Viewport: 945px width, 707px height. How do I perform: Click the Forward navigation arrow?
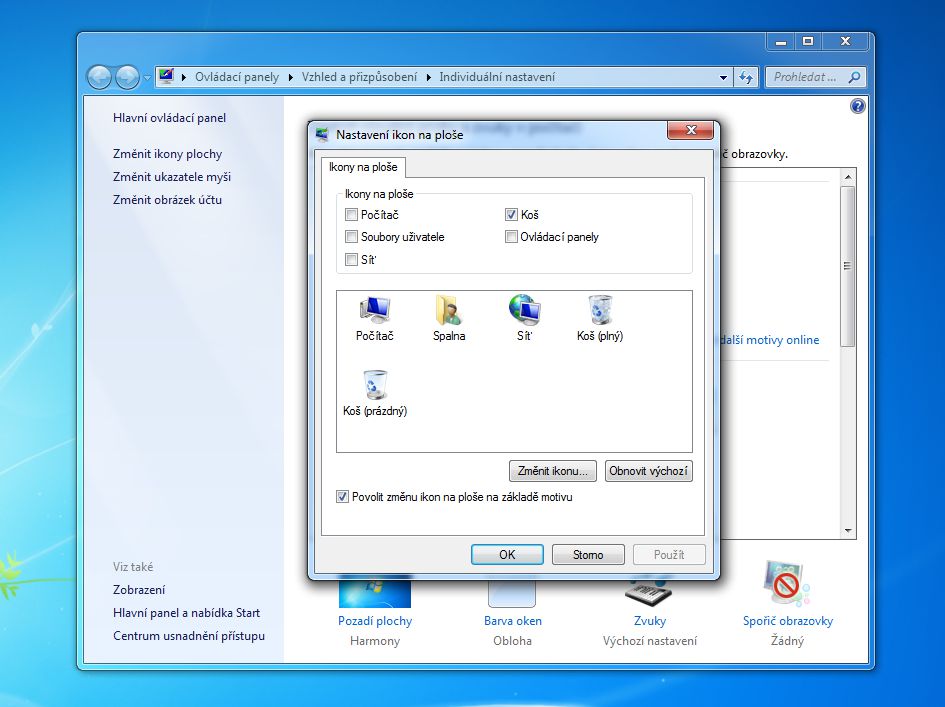(127, 77)
